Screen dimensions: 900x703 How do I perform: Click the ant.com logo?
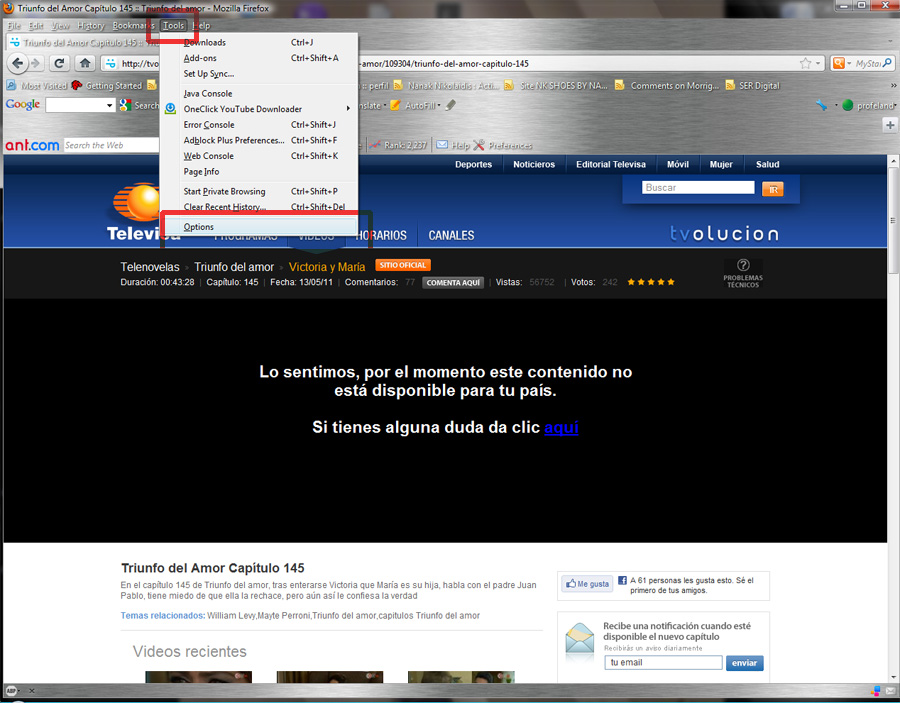(32, 145)
